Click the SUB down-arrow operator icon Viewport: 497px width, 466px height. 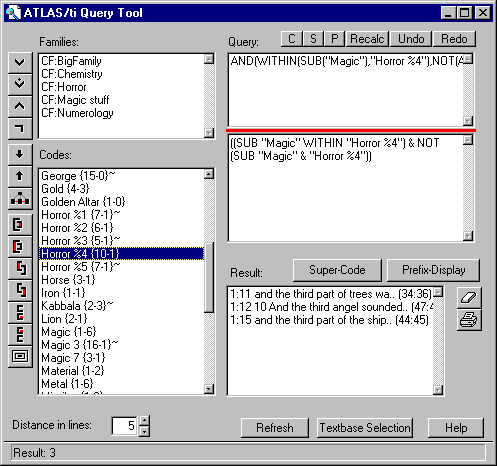20,154
